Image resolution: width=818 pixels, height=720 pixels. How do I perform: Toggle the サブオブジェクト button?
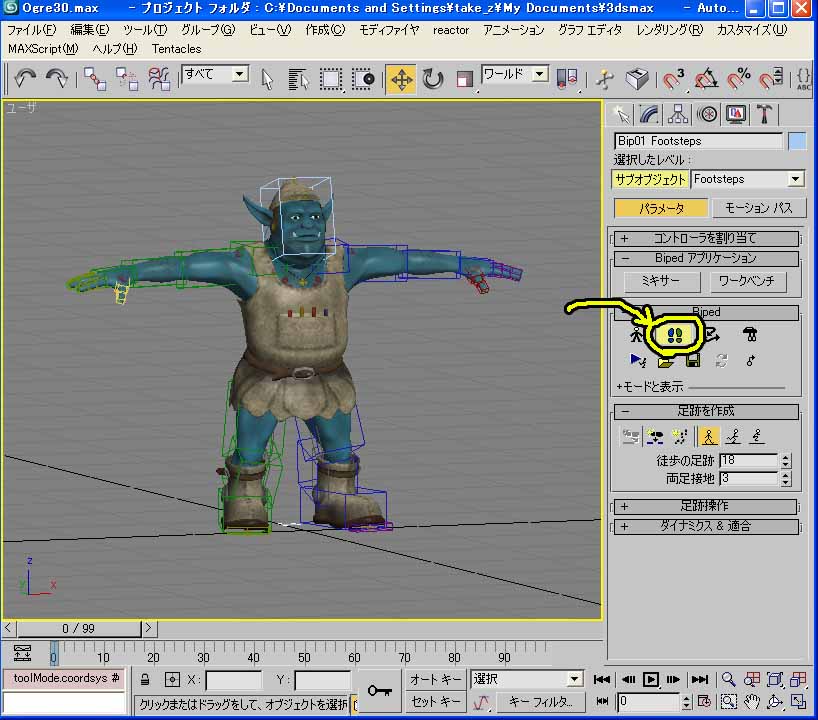[650, 179]
